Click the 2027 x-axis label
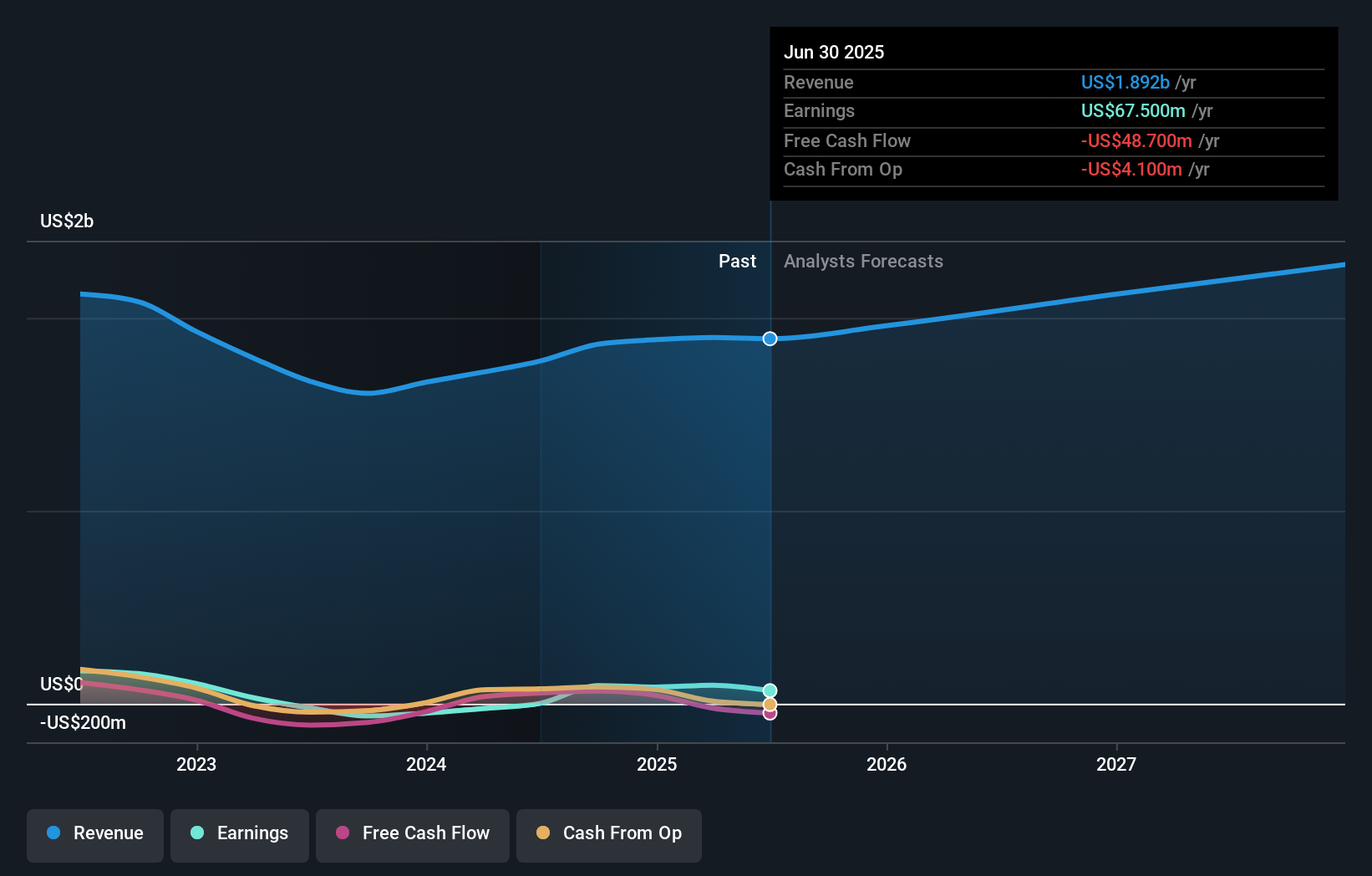The height and width of the screenshot is (876, 1372). click(x=1116, y=764)
